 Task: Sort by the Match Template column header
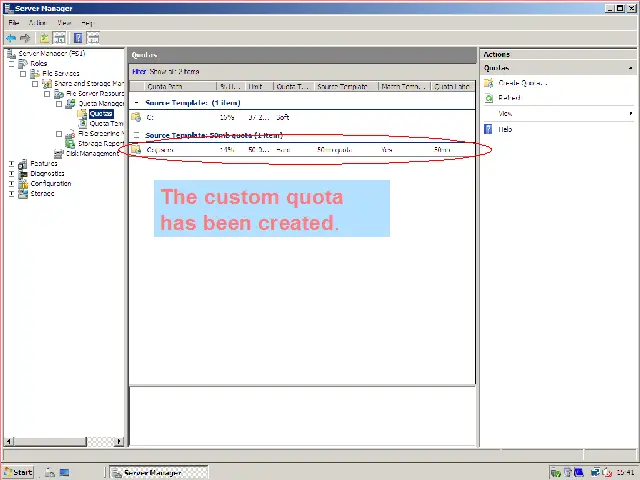[404, 87]
